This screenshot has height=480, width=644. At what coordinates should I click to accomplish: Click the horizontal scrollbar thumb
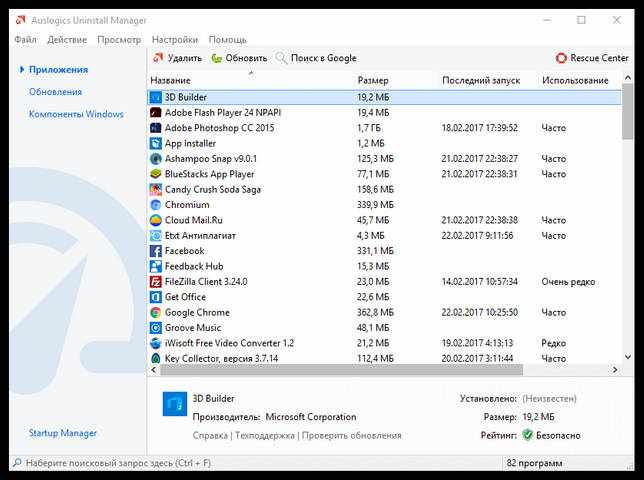click(x=342, y=370)
